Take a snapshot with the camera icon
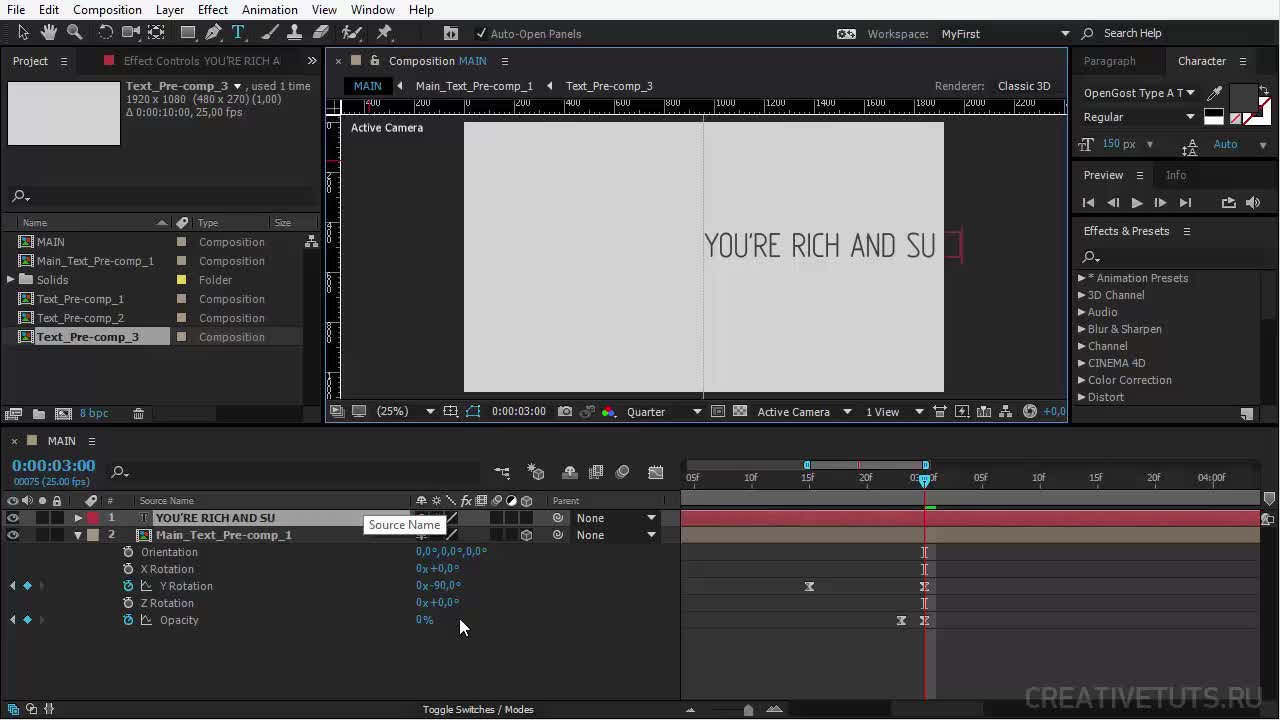The height and width of the screenshot is (720, 1280). (x=565, y=412)
